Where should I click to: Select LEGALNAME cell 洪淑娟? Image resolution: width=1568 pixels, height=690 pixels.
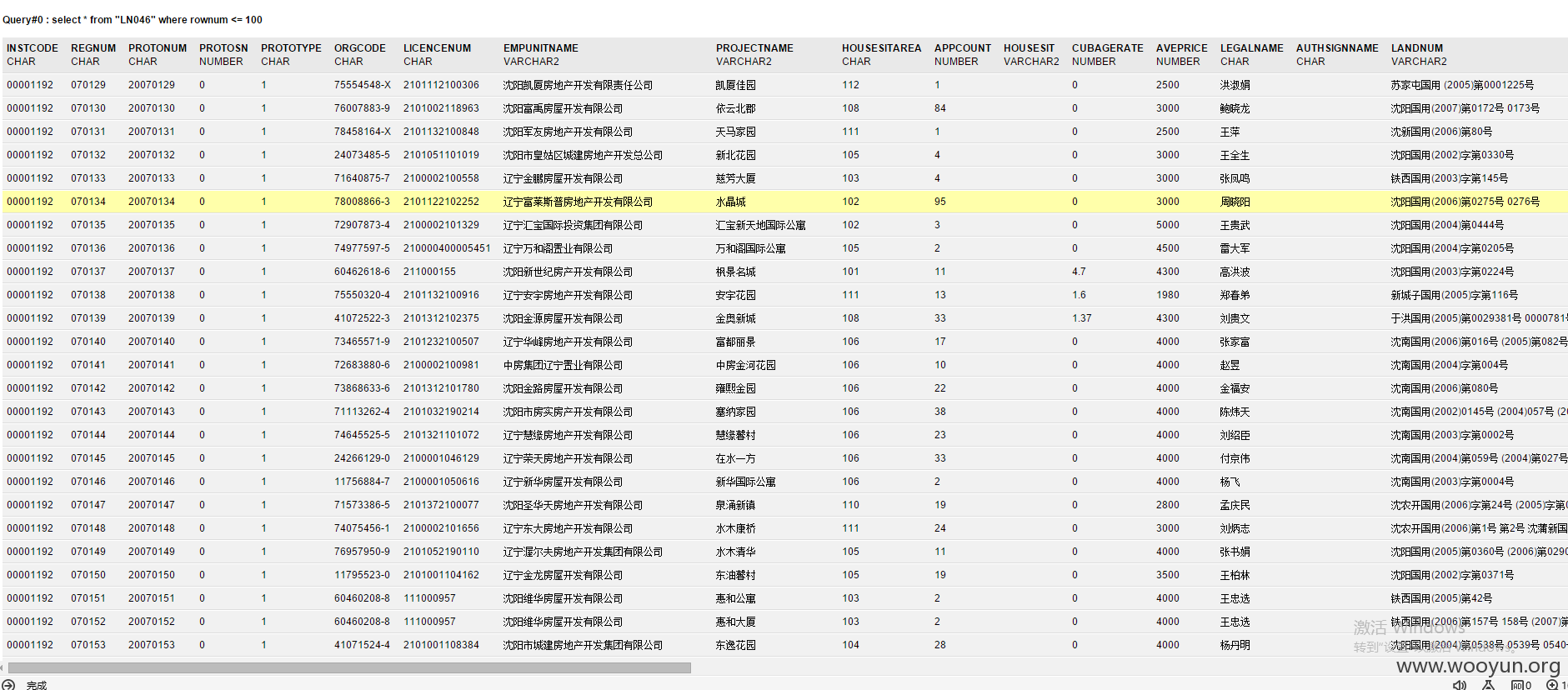(x=1235, y=85)
